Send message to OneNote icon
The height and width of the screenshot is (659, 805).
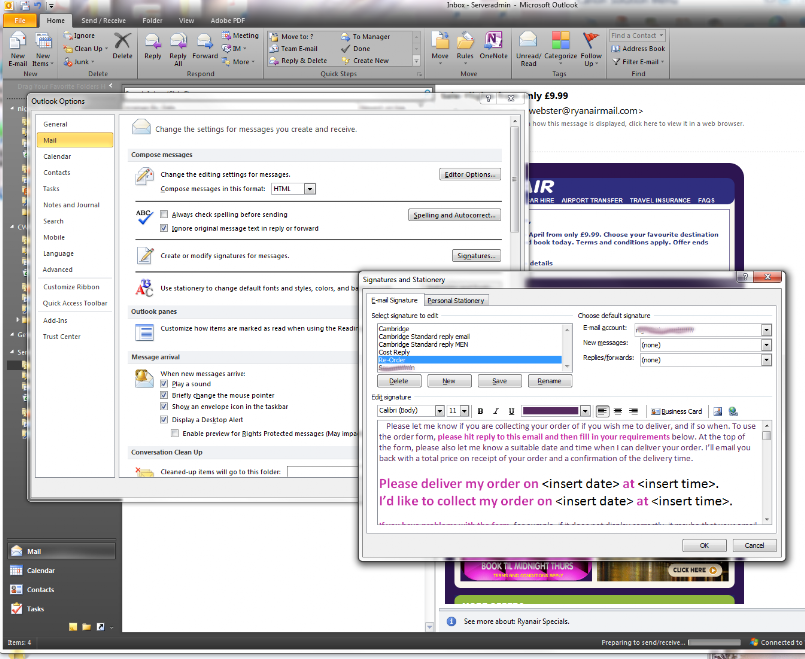493,46
